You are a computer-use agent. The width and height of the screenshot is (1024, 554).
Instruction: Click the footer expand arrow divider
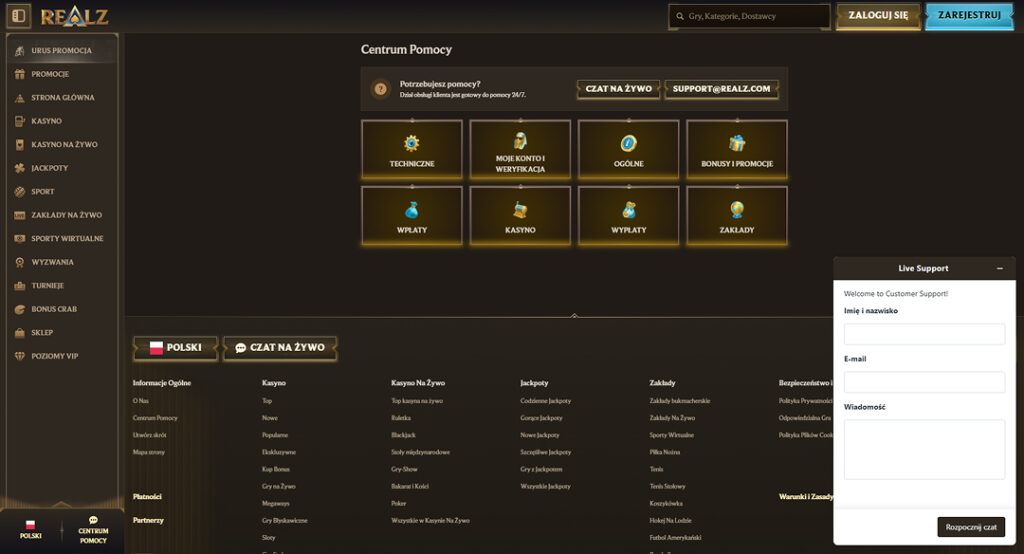click(x=574, y=316)
